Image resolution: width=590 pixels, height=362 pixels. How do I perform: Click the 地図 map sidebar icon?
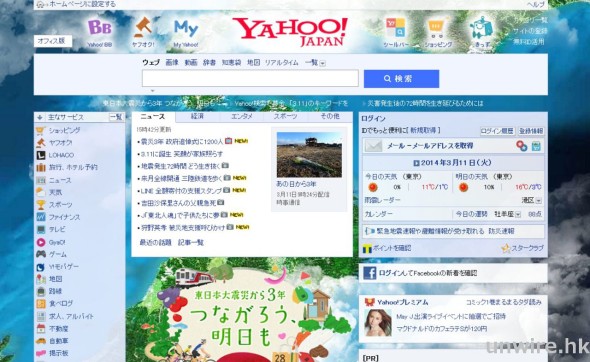coord(41,279)
